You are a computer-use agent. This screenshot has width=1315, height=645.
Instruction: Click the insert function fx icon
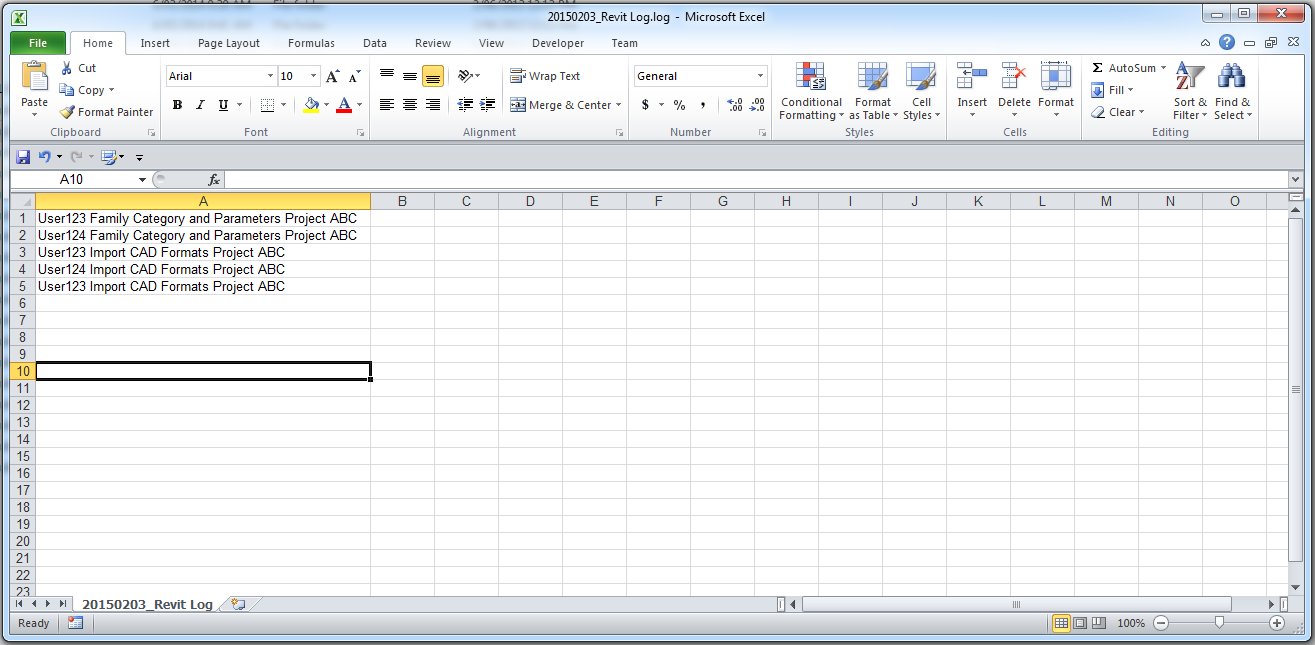(213, 180)
